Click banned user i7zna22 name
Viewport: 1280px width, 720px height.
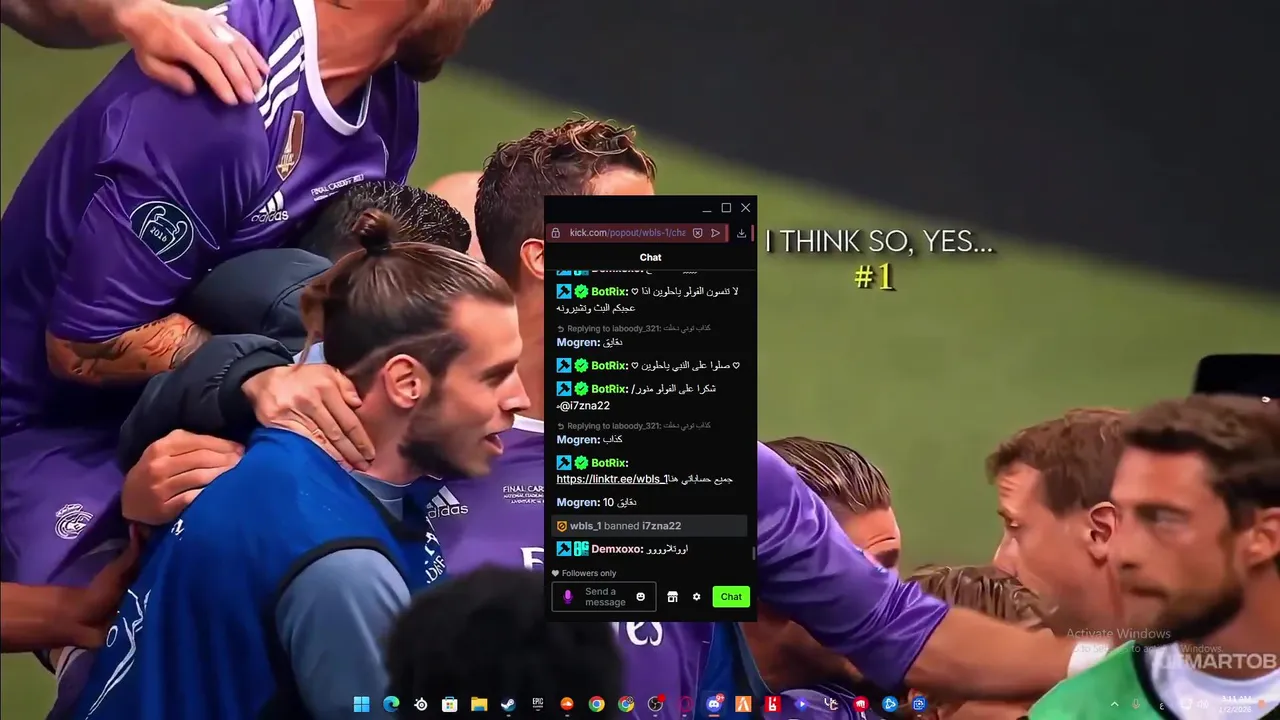(661, 526)
